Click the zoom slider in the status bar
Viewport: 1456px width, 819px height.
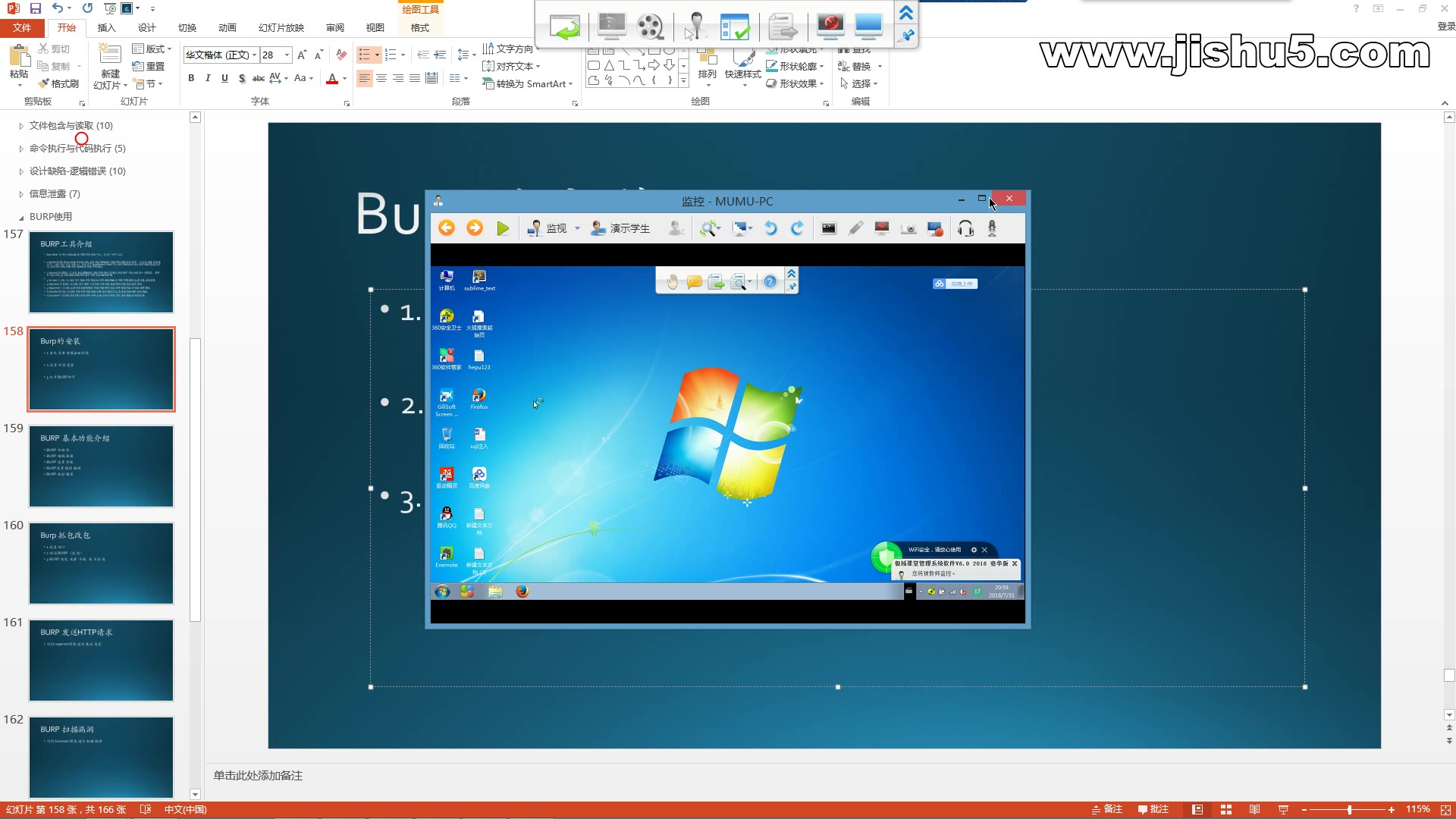pos(1349,810)
